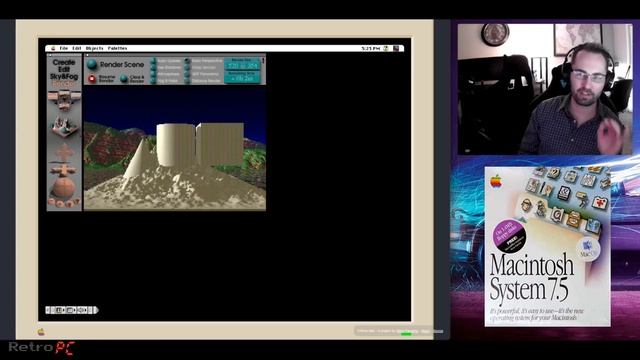Viewport: 640px width, 360px height.
Task: Open the Edit menu
Action: coord(77,48)
